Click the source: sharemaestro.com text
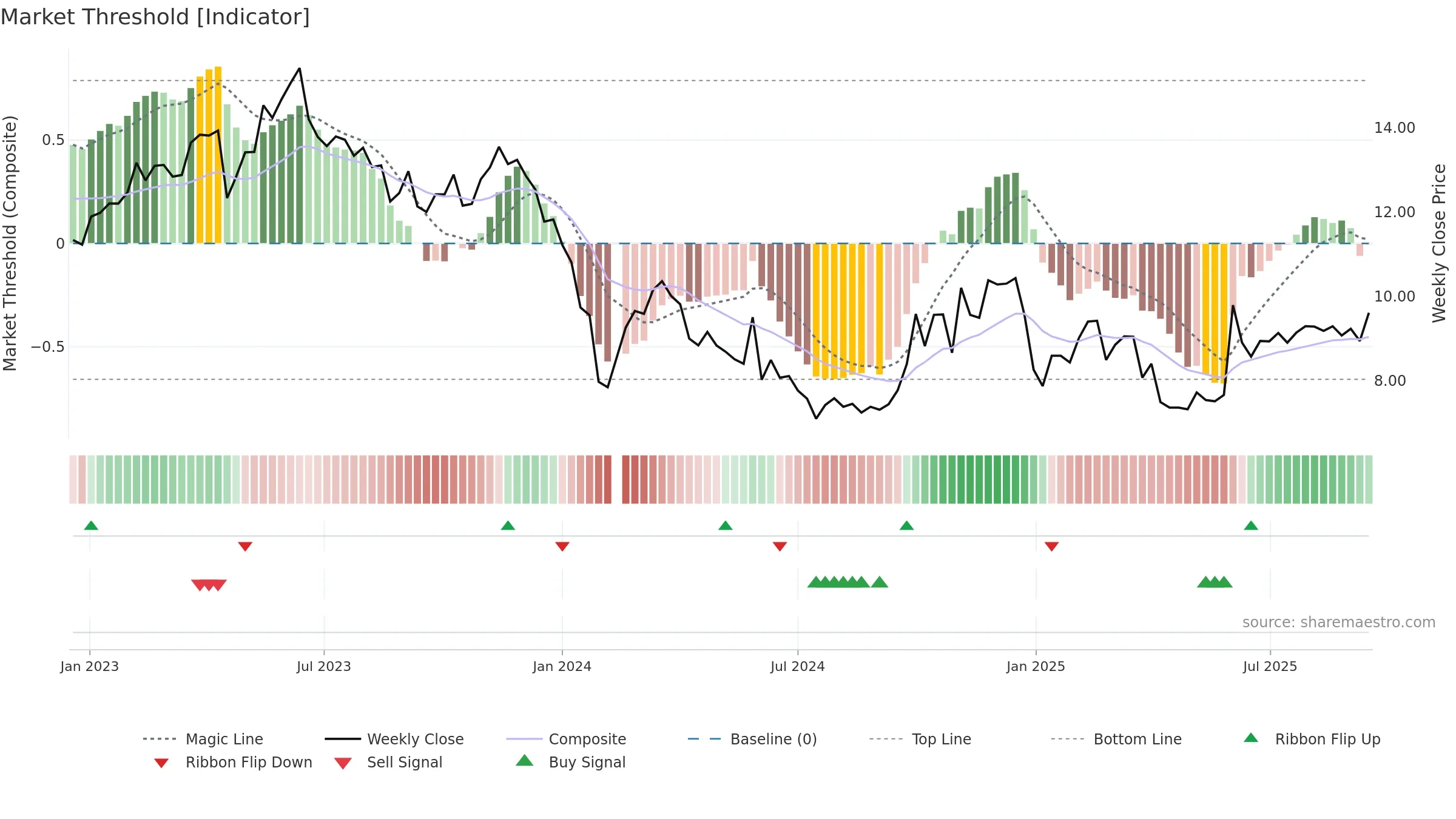Screen dimensions: 1456x819 [1339, 622]
